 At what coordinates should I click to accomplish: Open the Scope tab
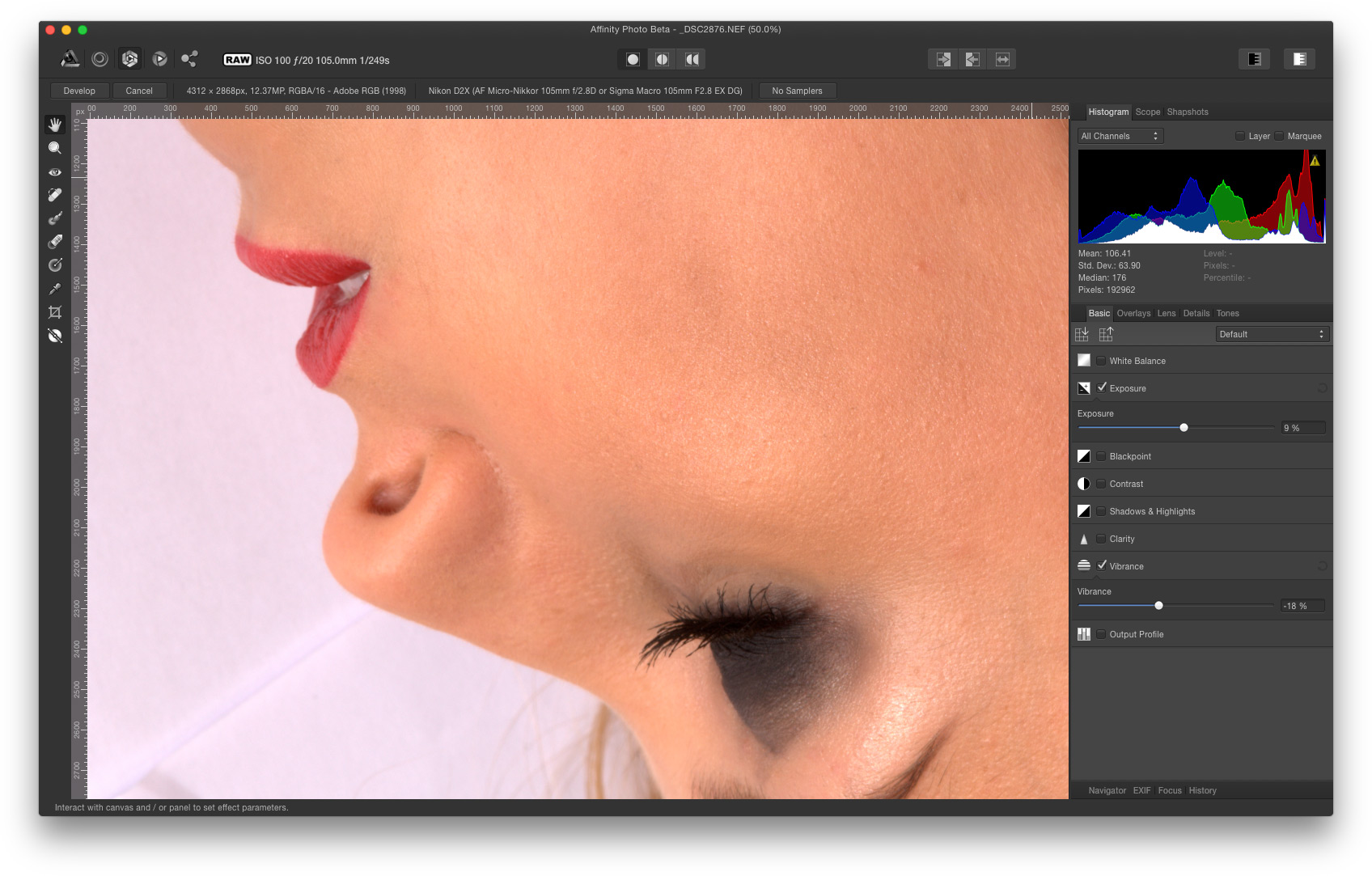tap(1147, 112)
